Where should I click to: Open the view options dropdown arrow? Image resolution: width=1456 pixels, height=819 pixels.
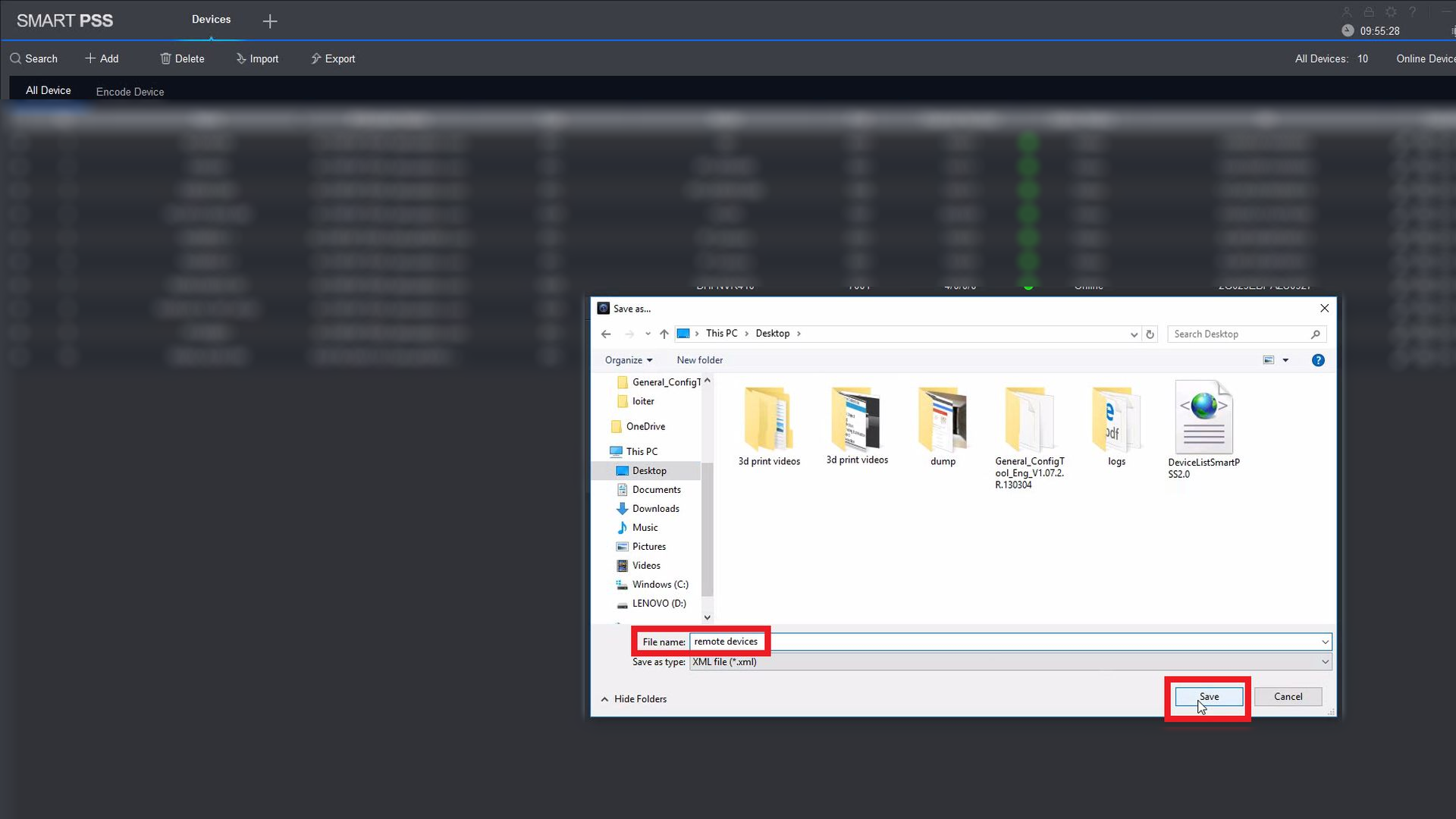pyautogui.click(x=1285, y=360)
